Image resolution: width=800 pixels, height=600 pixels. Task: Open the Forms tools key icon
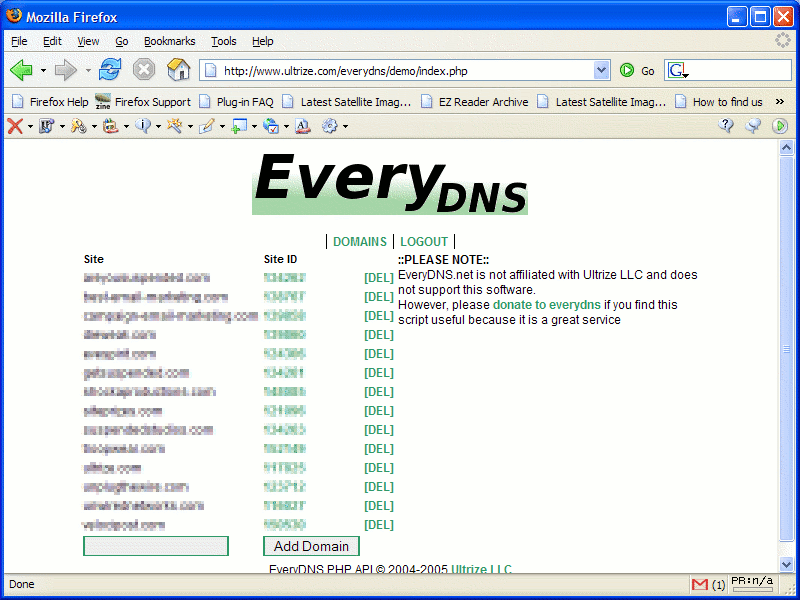79,126
